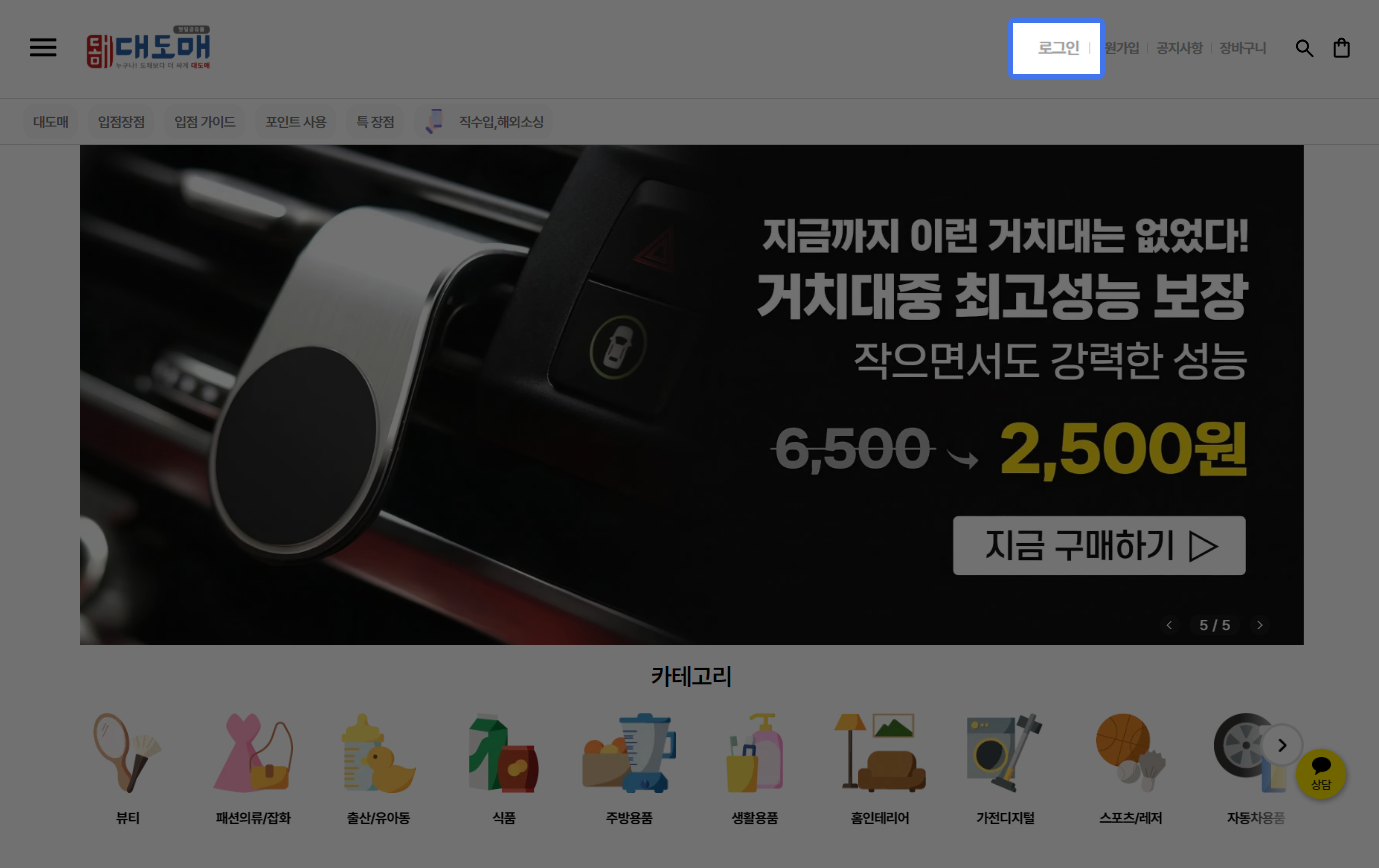Open the 가전디지털 category icon
This screenshot has width=1379, height=868.
point(1005,753)
